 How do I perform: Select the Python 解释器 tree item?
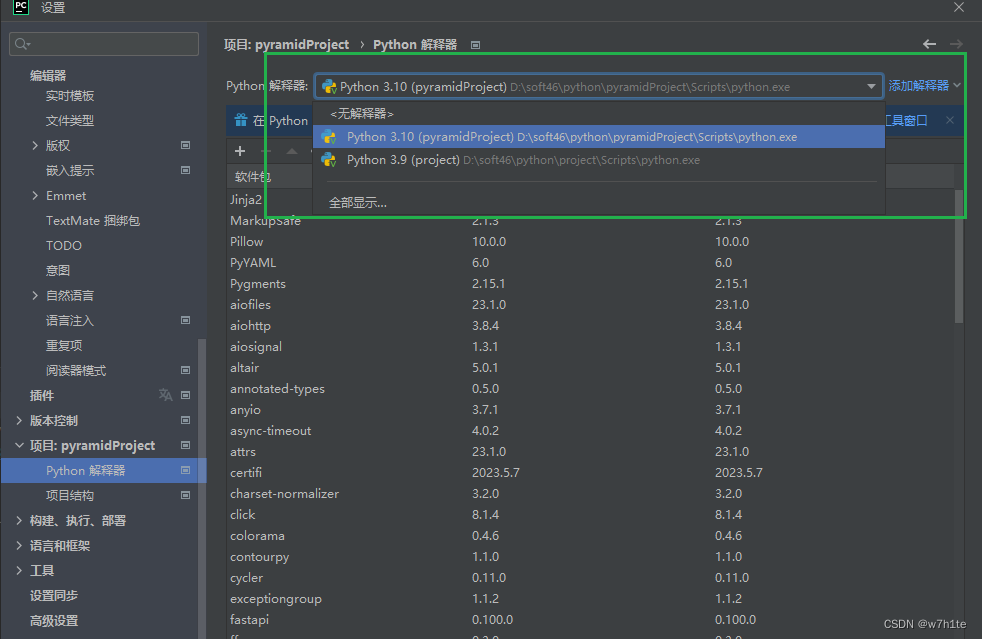click(103, 470)
